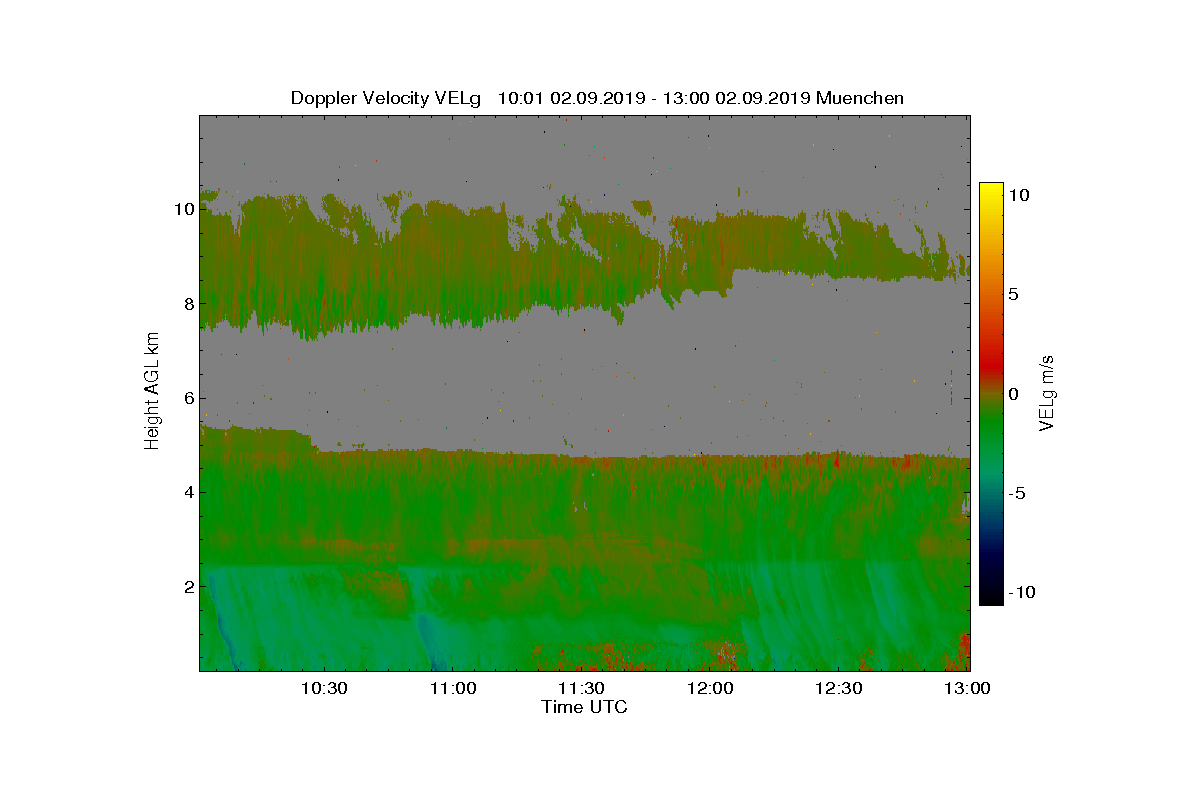Viewport: 1200px width, 800px height.
Task: Click the 'Time UTC' x-axis label
Action: tap(585, 707)
